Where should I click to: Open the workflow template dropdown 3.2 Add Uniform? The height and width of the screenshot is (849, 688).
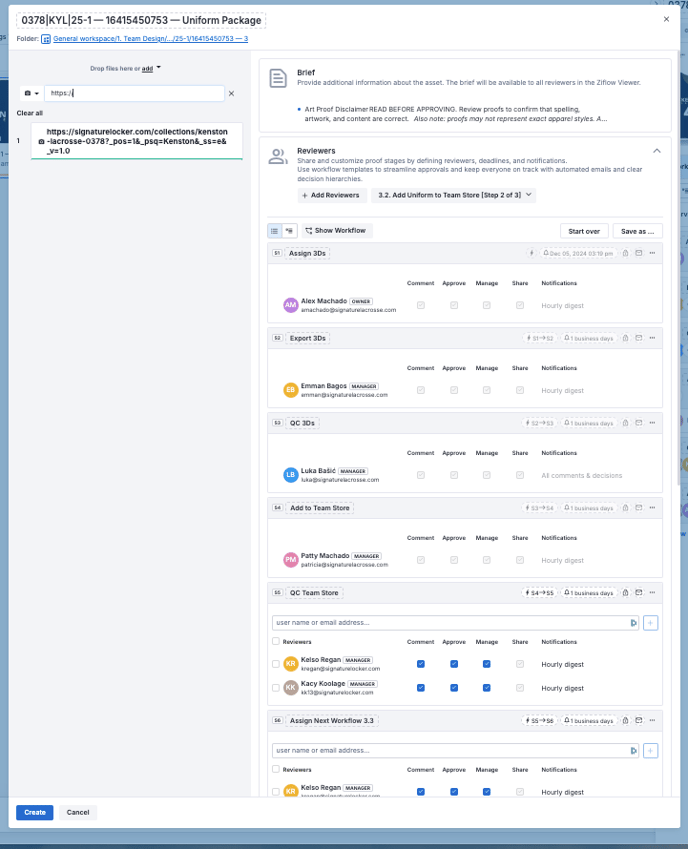(453, 195)
